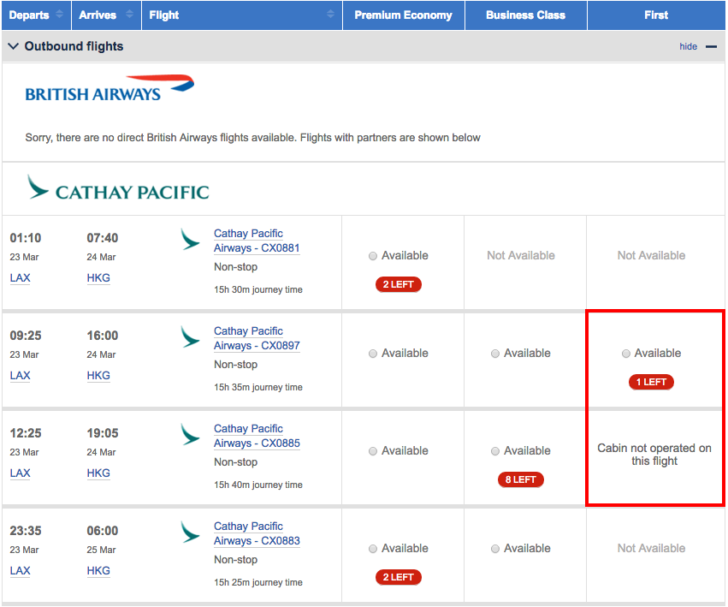Click the '15h 30m journey time' text
This screenshot has height=607, width=728.
tap(258, 289)
